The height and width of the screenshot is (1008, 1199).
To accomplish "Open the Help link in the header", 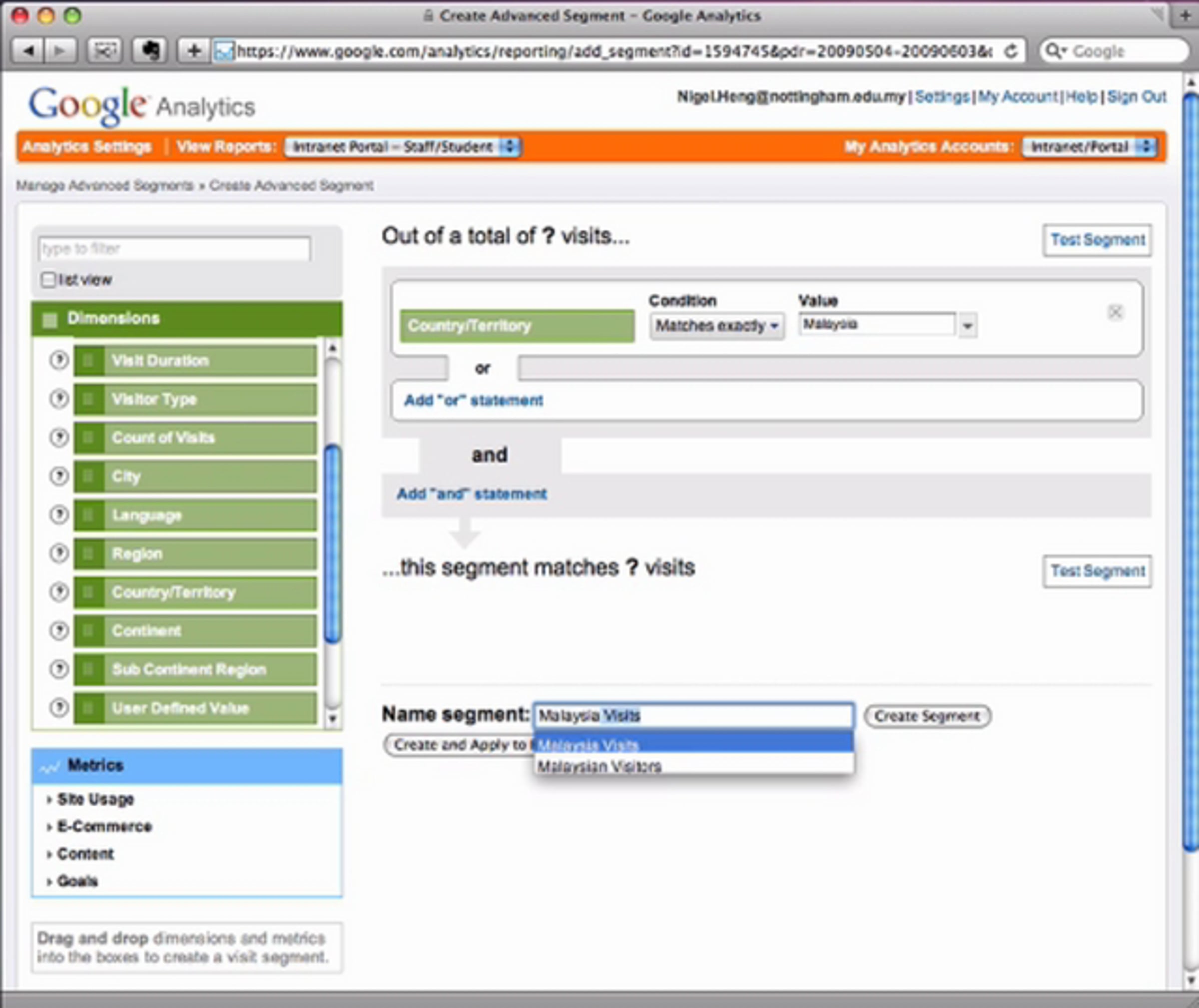I will (x=1081, y=96).
